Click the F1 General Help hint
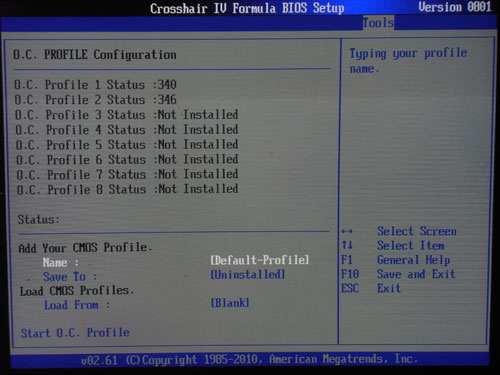The width and height of the screenshot is (500, 375). [396, 260]
